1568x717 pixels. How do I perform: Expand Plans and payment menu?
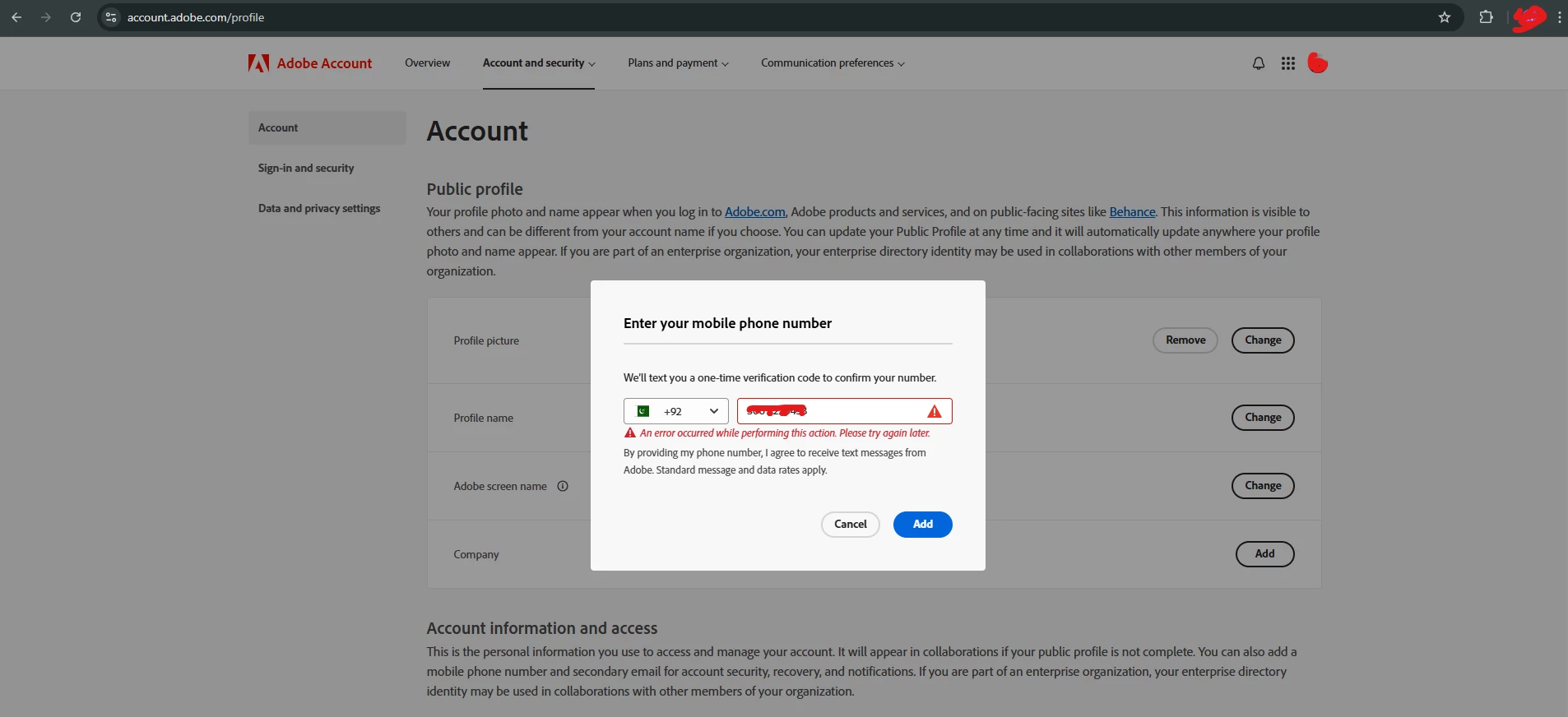tap(678, 63)
